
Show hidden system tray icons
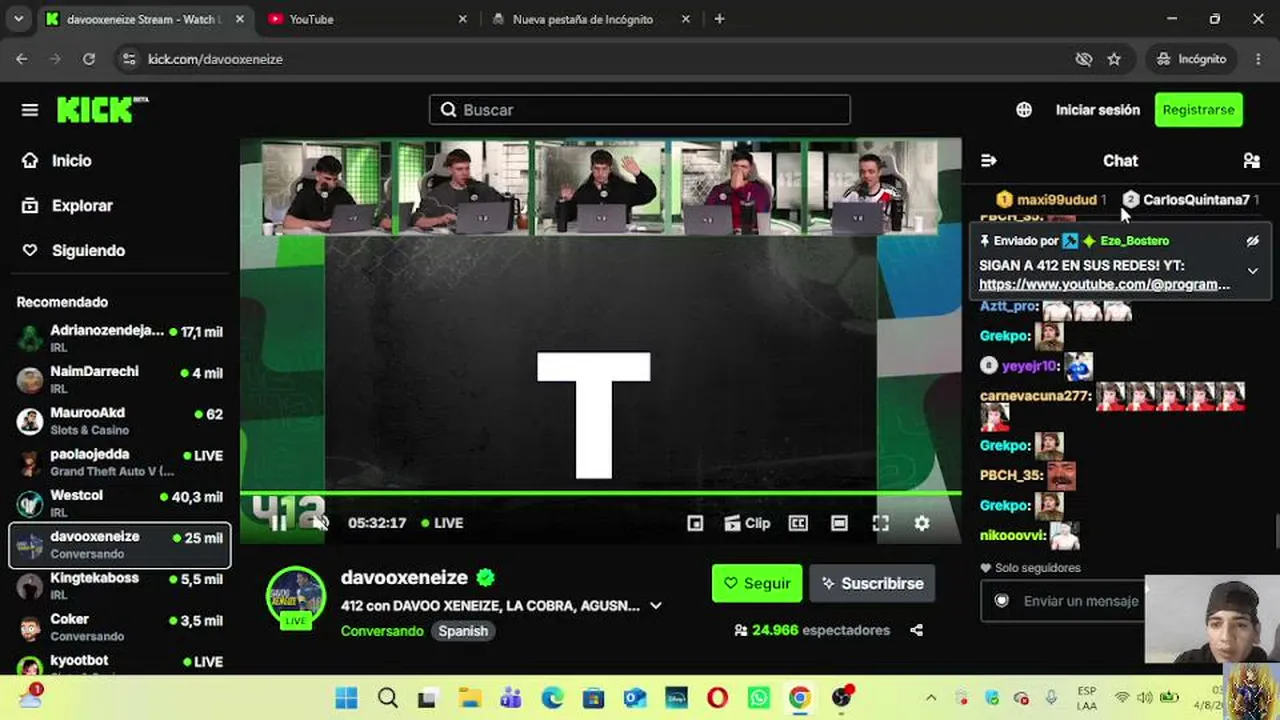pos(931,698)
